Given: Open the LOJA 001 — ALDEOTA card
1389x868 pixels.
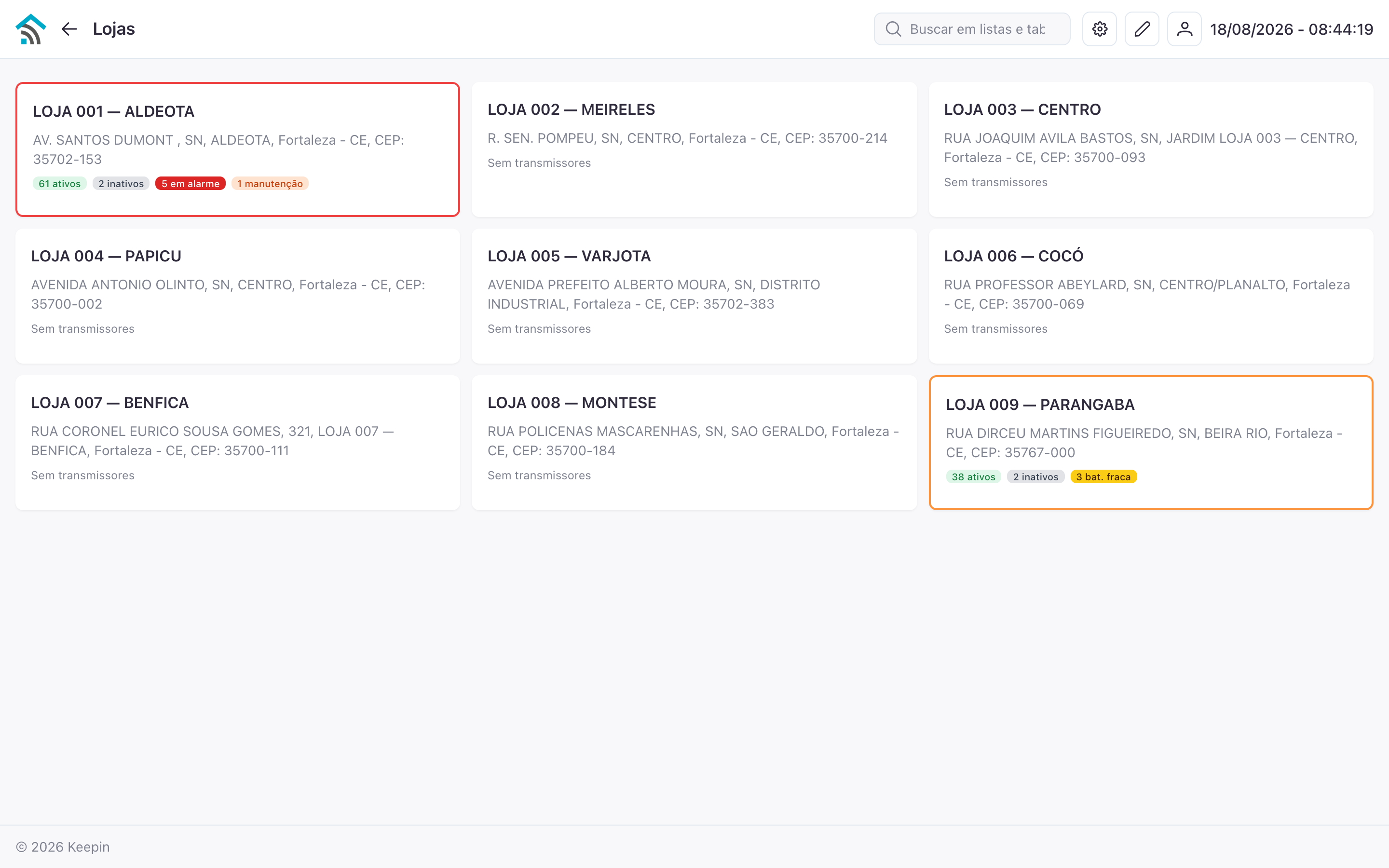Looking at the screenshot, I should click(x=238, y=149).
